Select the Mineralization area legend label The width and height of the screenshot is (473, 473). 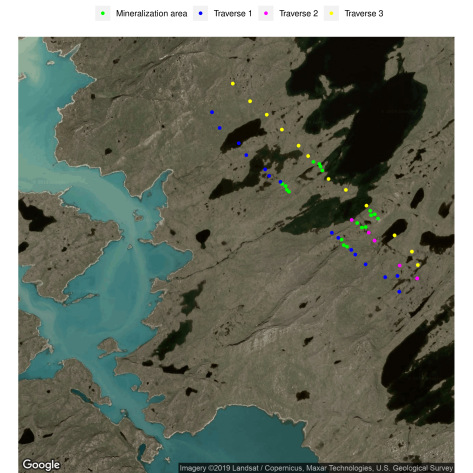coord(151,13)
